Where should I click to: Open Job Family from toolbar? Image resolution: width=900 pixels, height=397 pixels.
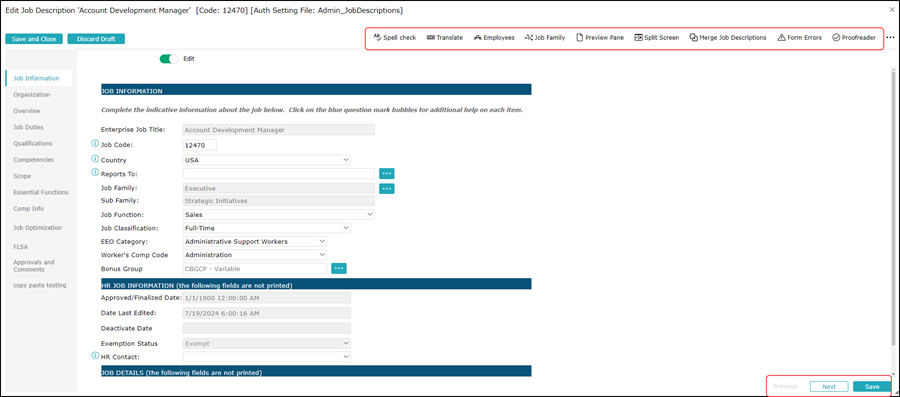pyautogui.click(x=545, y=37)
